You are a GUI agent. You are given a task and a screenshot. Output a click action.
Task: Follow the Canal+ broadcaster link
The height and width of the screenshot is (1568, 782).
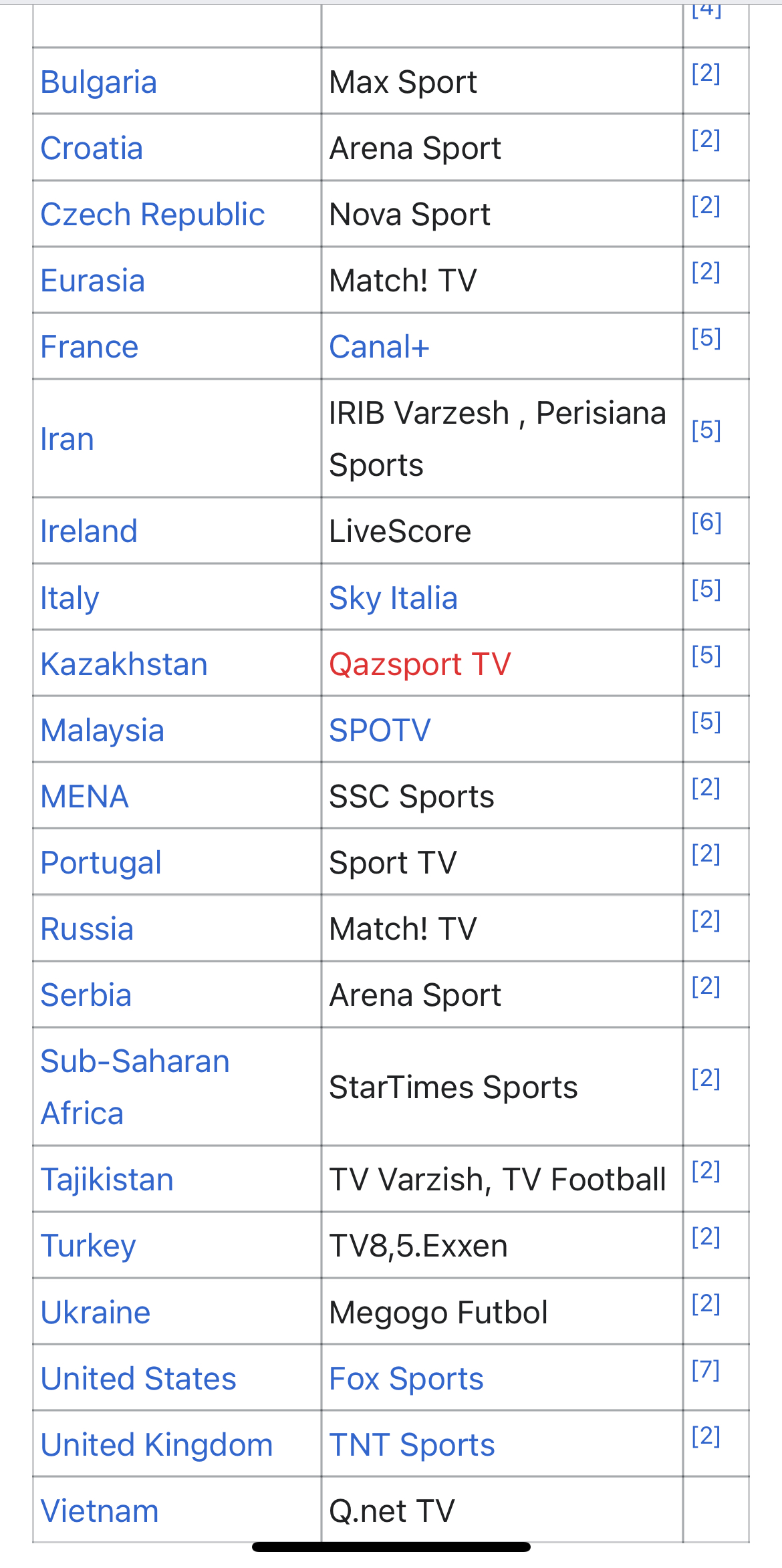(379, 347)
